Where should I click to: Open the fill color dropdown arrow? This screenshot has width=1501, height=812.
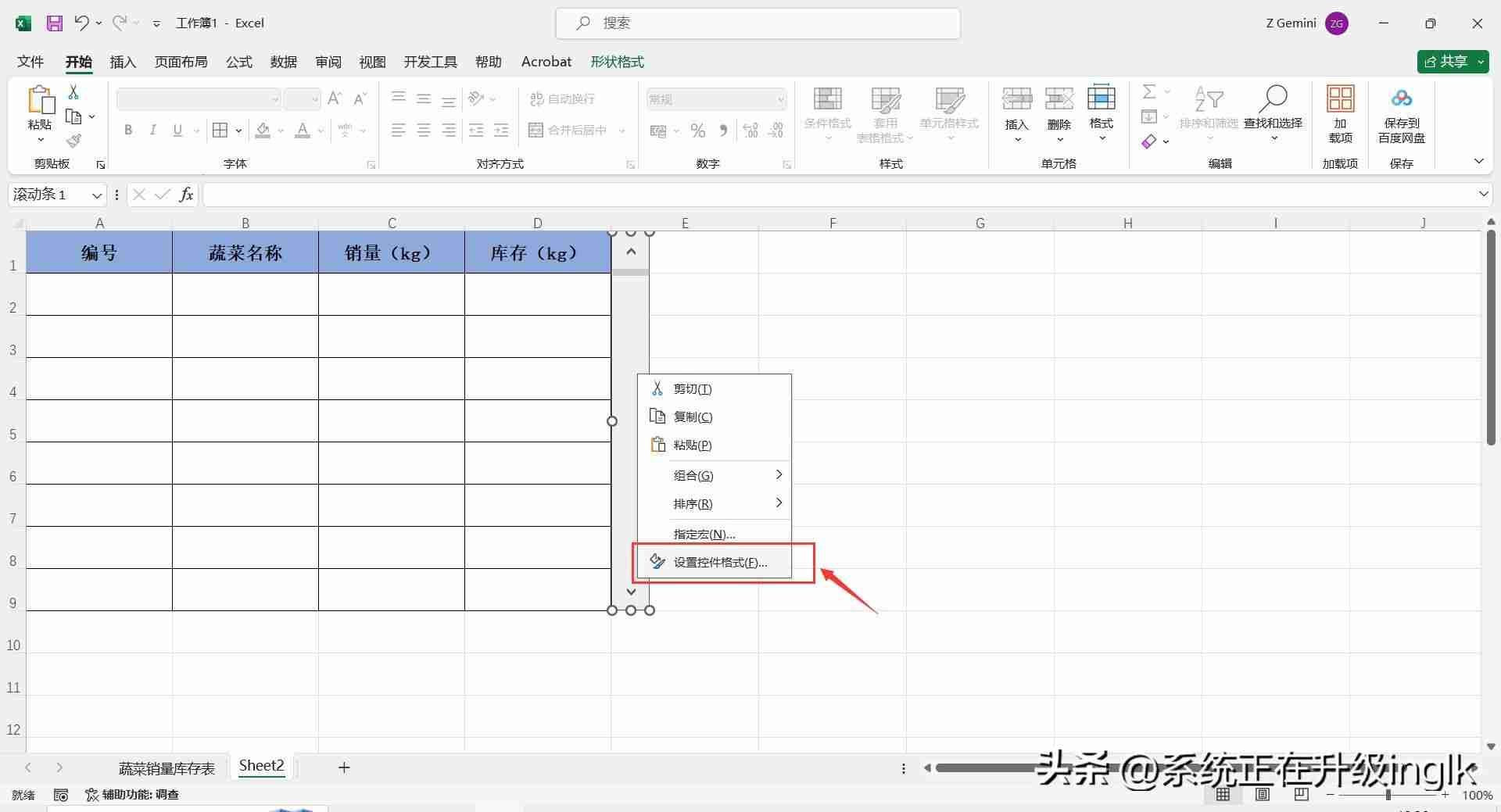coord(281,131)
